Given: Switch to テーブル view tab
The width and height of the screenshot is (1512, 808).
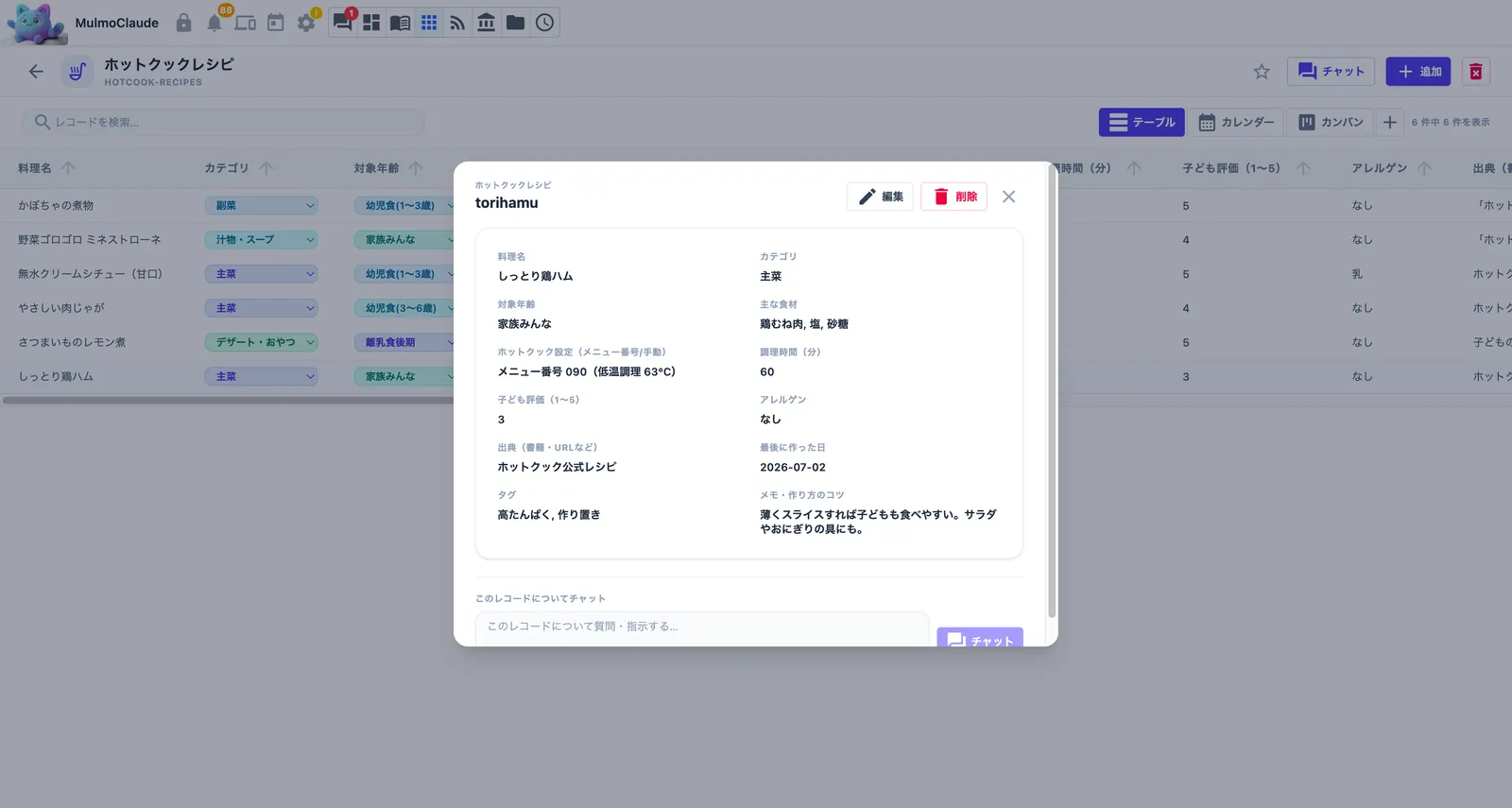Looking at the screenshot, I should [x=1142, y=122].
